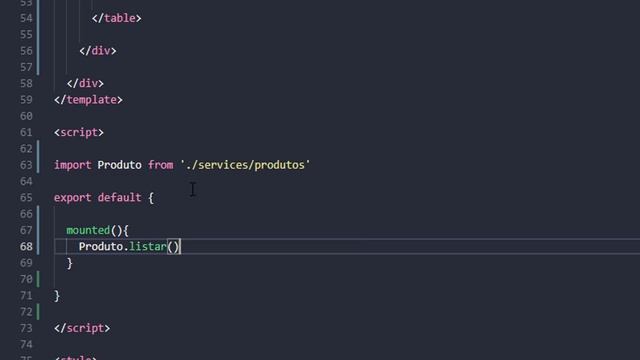Click line number 67 in the gutter
The width and height of the screenshot is (640, 360).
pyautogui.click(x=26, y=231)
